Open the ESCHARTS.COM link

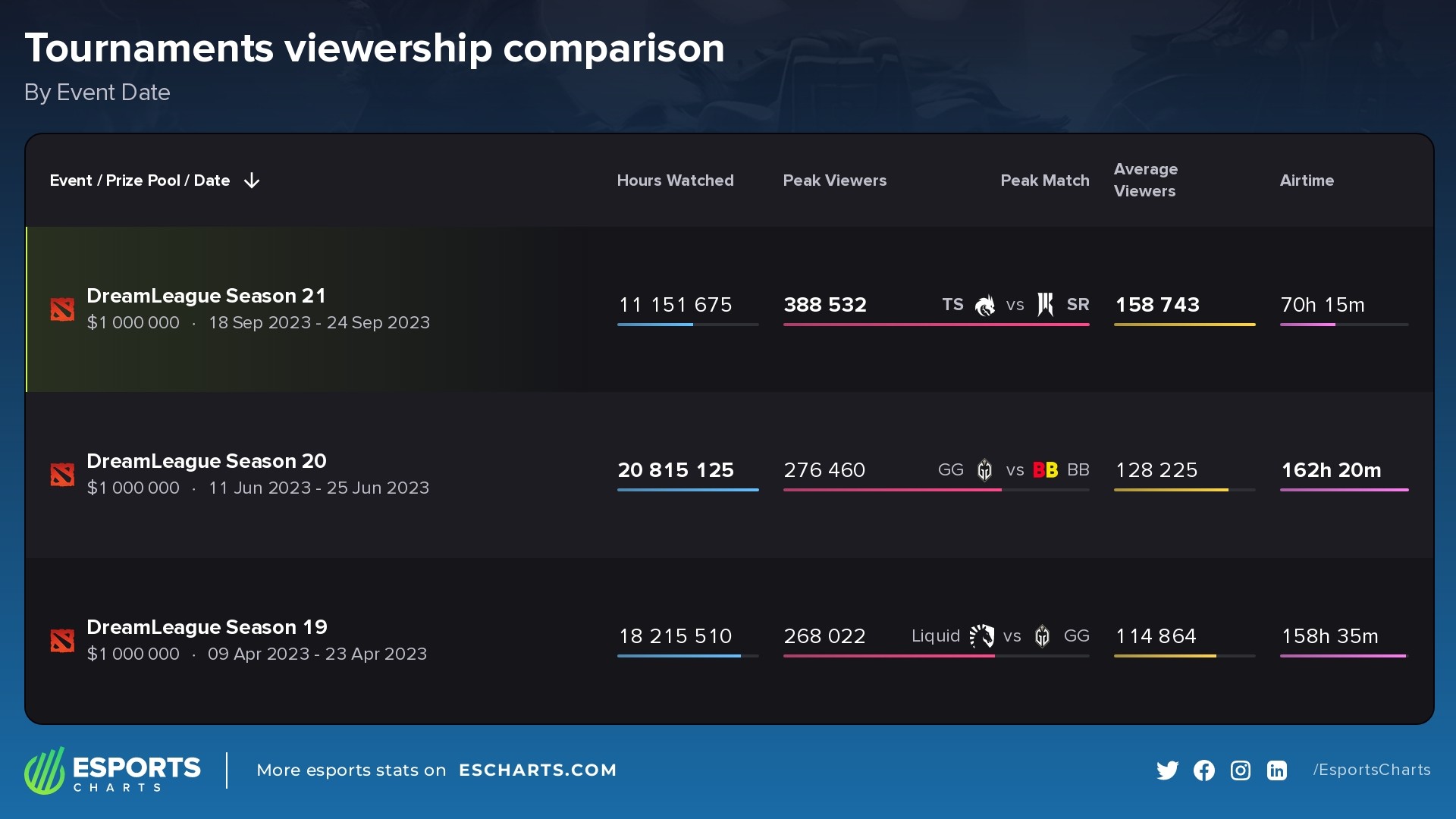(x=538, y=770)
